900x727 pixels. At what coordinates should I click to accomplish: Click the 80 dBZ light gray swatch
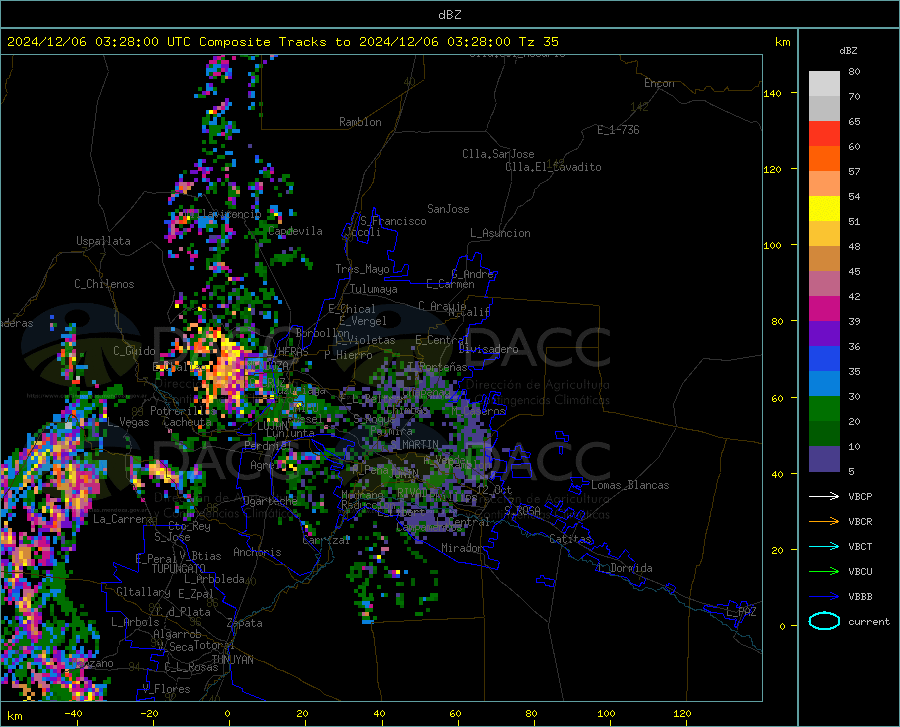pos(824,84)
